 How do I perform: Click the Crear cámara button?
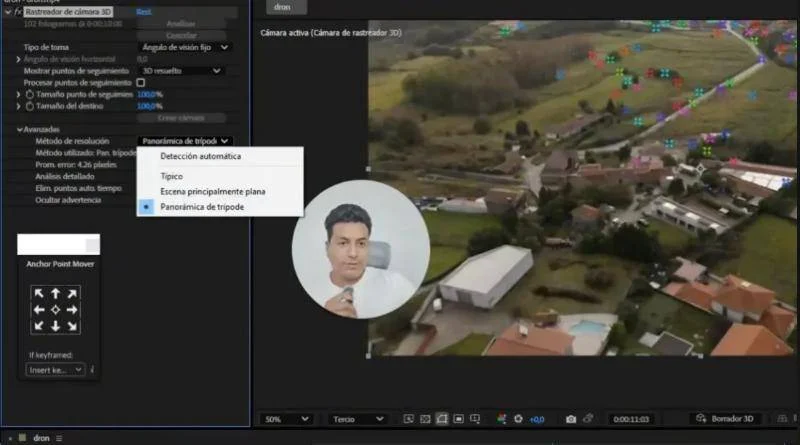[x=181, y=118]
